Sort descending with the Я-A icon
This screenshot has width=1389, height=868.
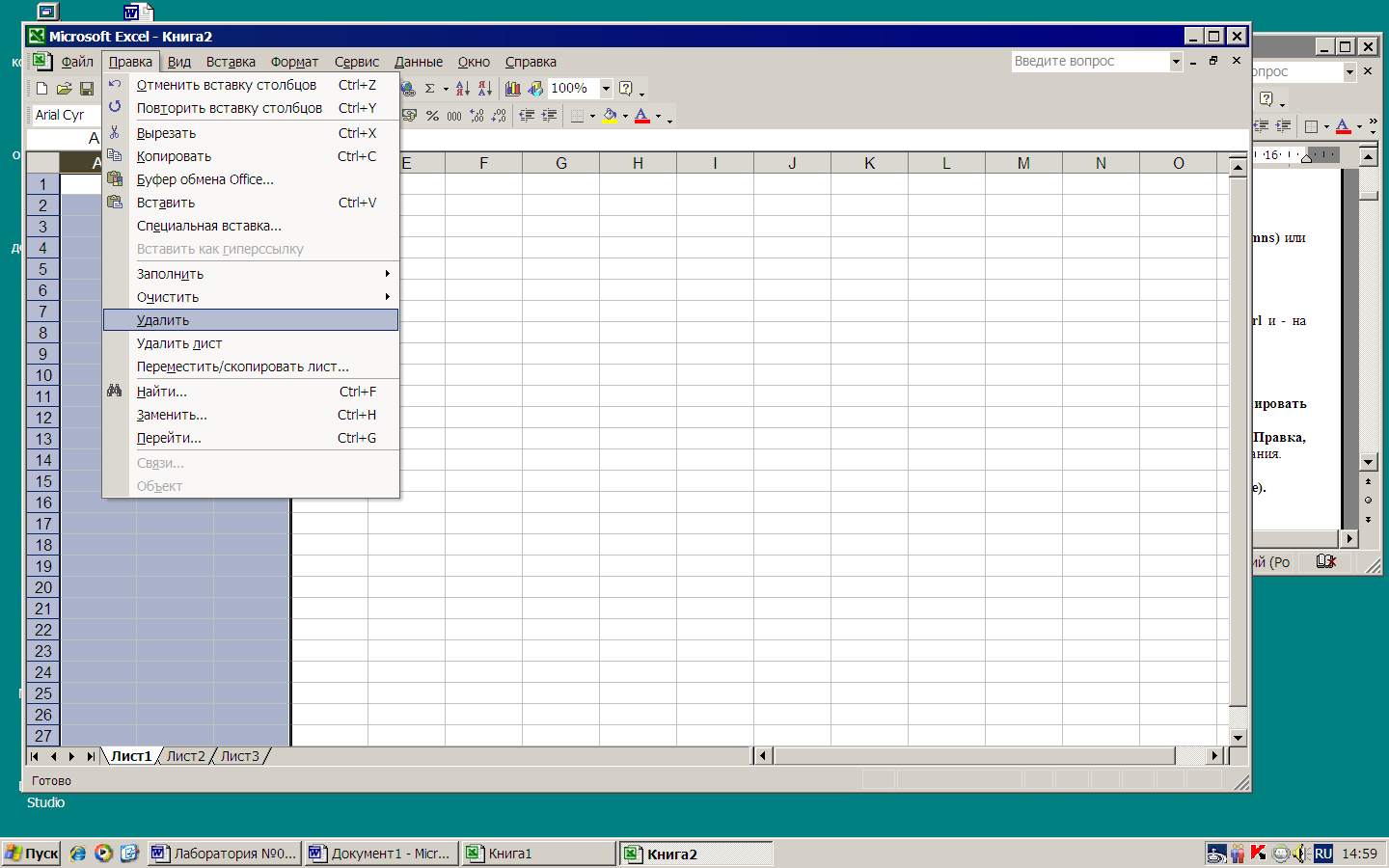(x=485, y=89)
